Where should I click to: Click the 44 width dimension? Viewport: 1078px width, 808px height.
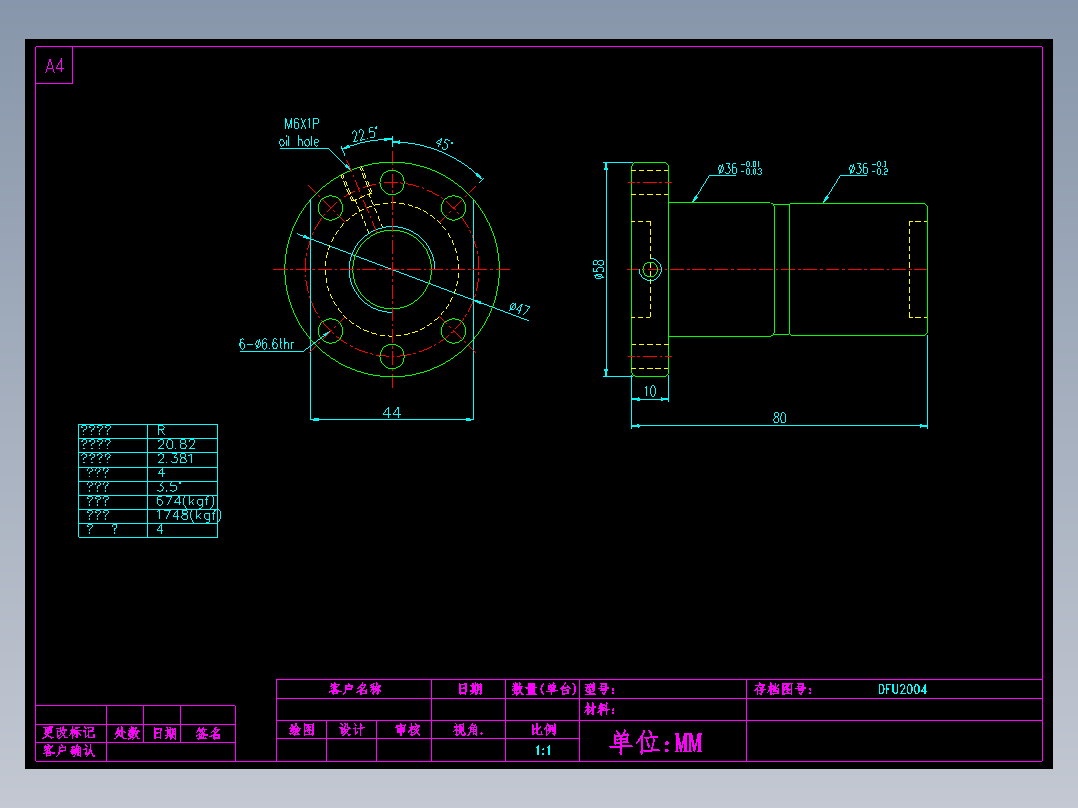point(392,412)
